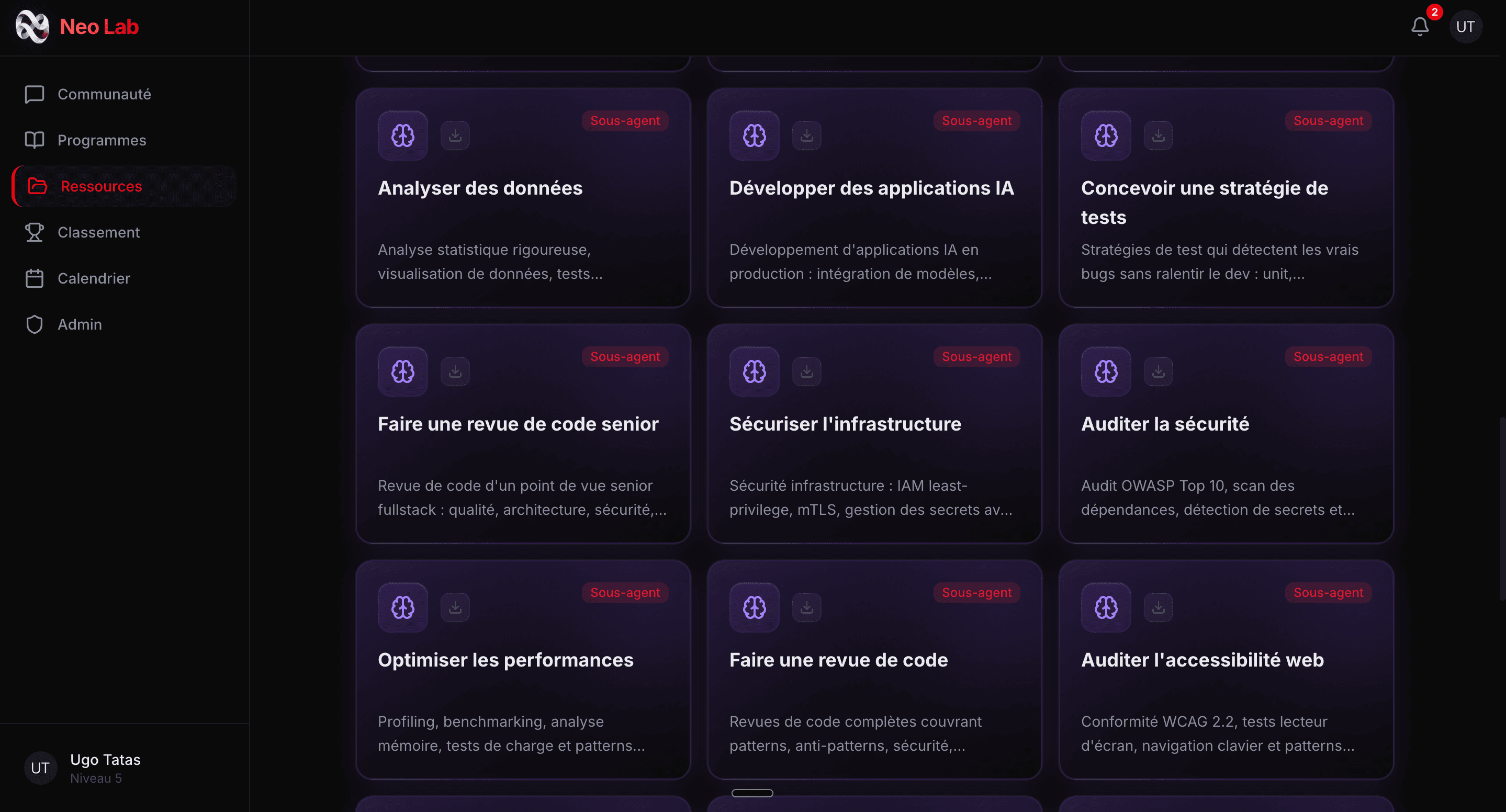Open the Faire une revue de code senior card
1506x812 pixels.
(518, 424)
